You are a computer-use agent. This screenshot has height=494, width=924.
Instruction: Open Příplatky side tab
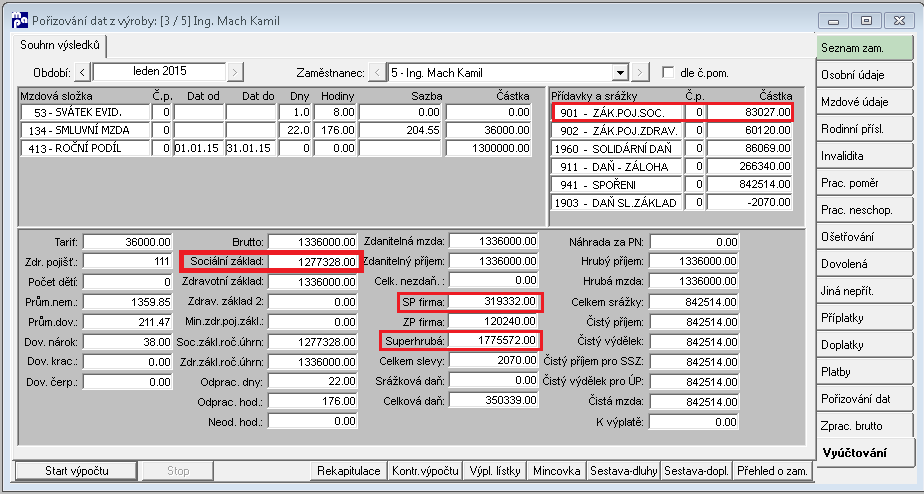point(864,318)
